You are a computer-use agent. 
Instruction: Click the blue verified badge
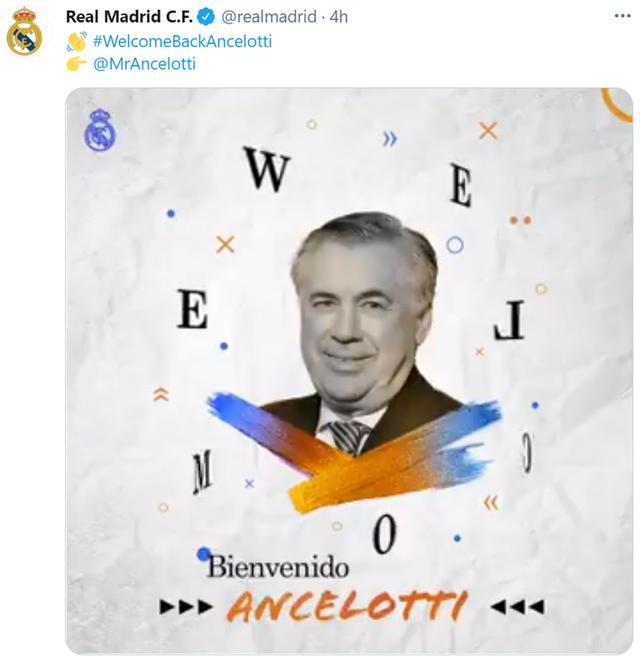[x=206, y=17]
